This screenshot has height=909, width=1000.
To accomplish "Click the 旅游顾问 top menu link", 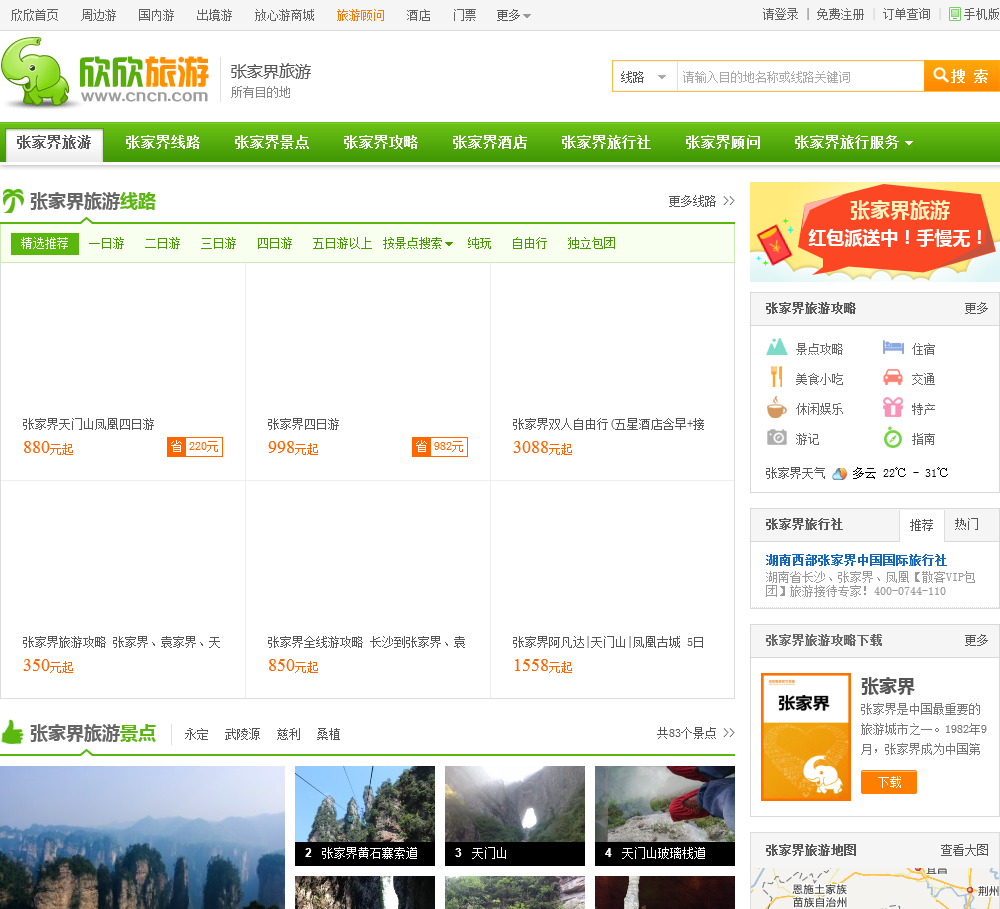I will [360, 15].
